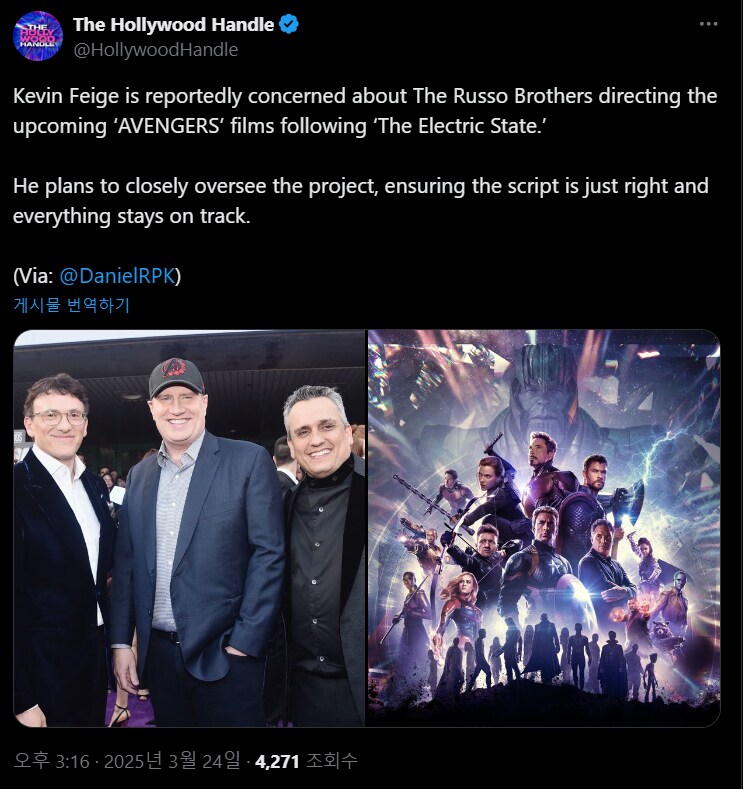Open the @DanielRPK mention link
Image resolution: width=743 pixels, height=789 pixels.
click(117, 276)
